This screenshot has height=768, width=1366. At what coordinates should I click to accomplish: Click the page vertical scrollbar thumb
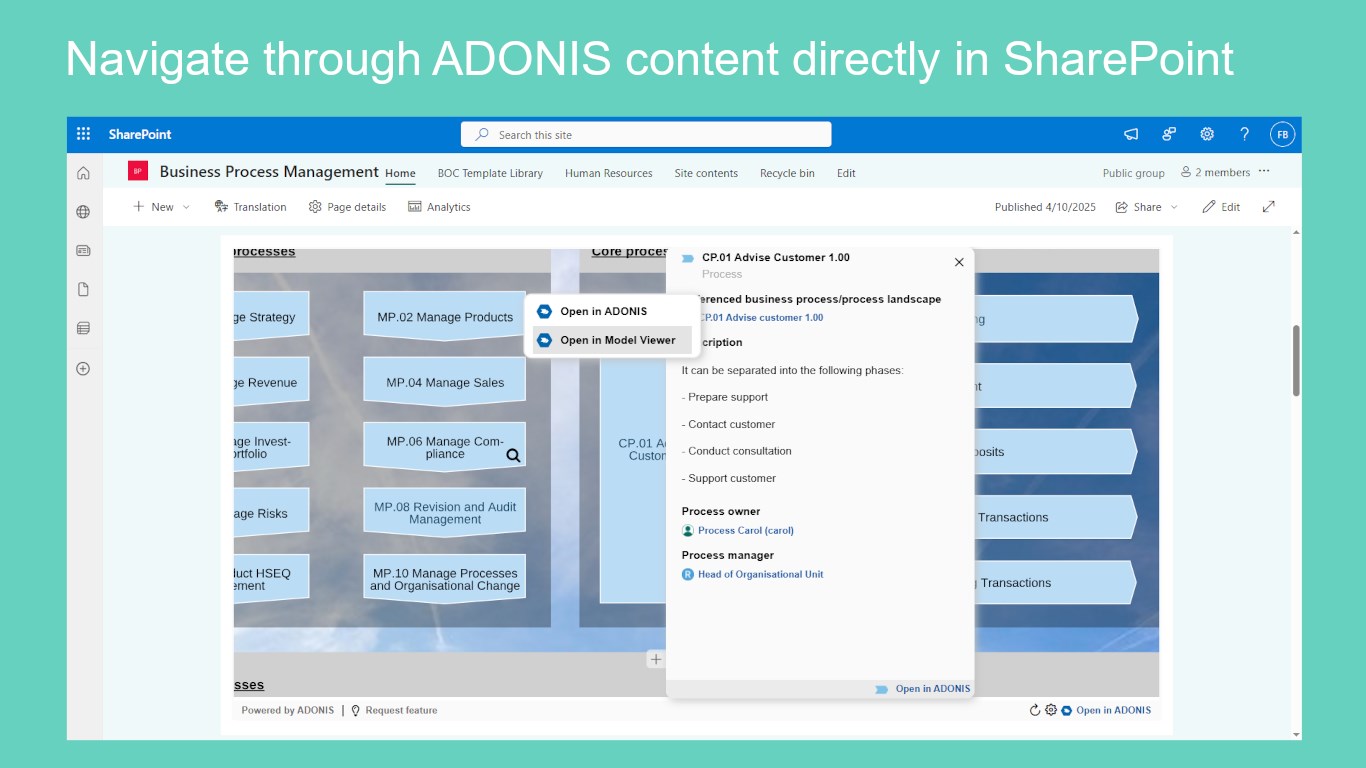click(x=1297, y=360)
